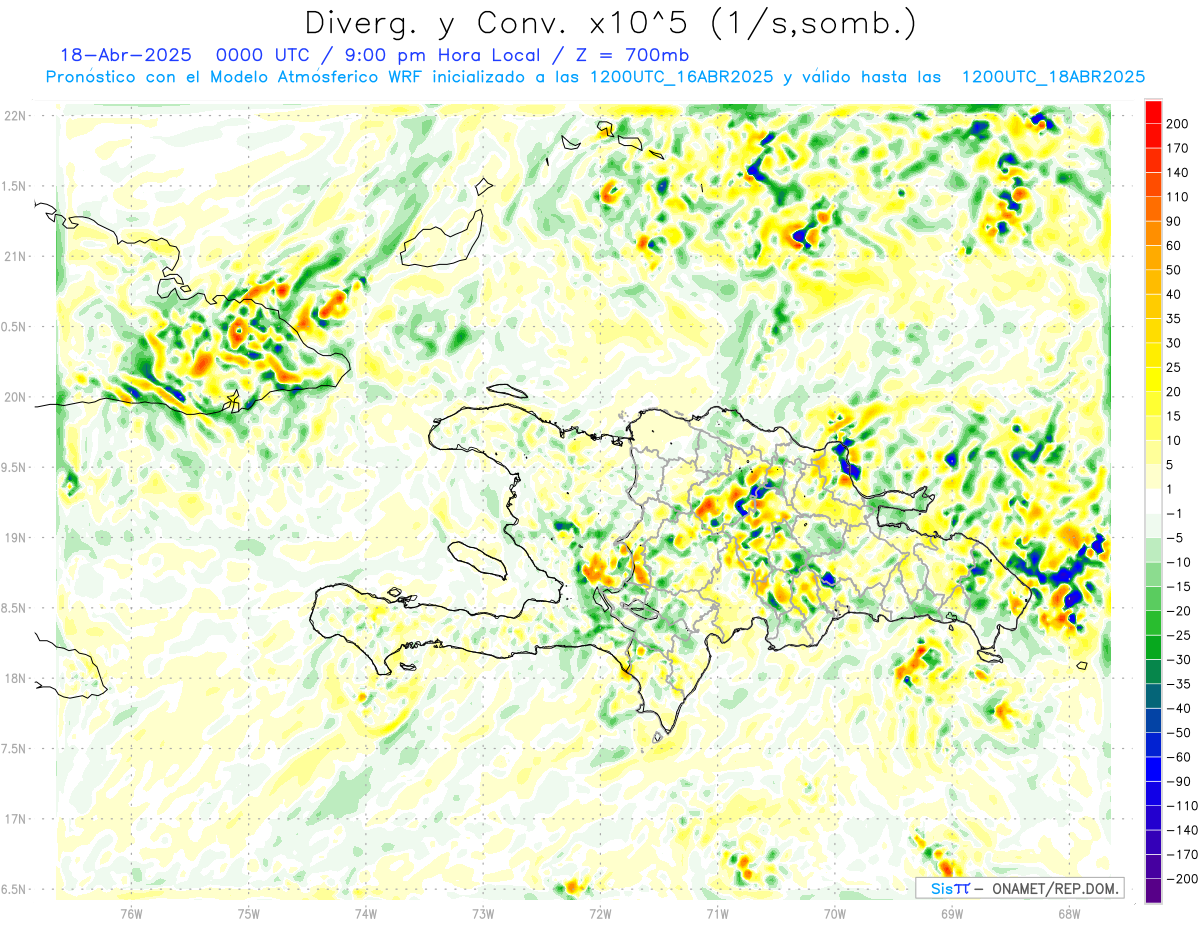
Task: Click the valid-until time '1200UTC_18ABR2025'
Action: coord(1053,77)
